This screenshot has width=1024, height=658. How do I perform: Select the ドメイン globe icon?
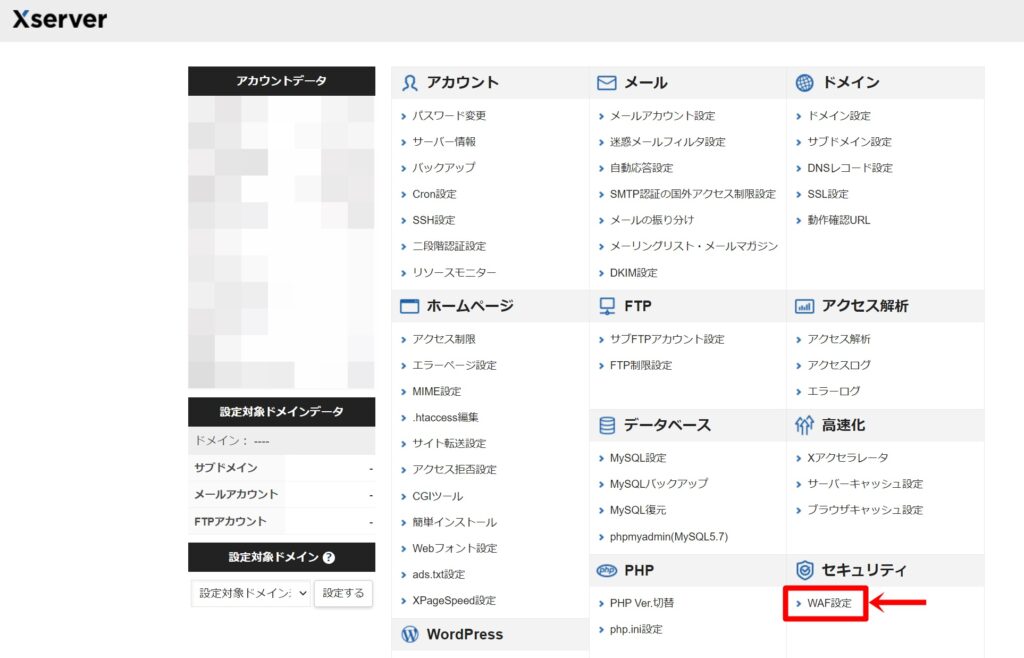click(x=805, y=82)
